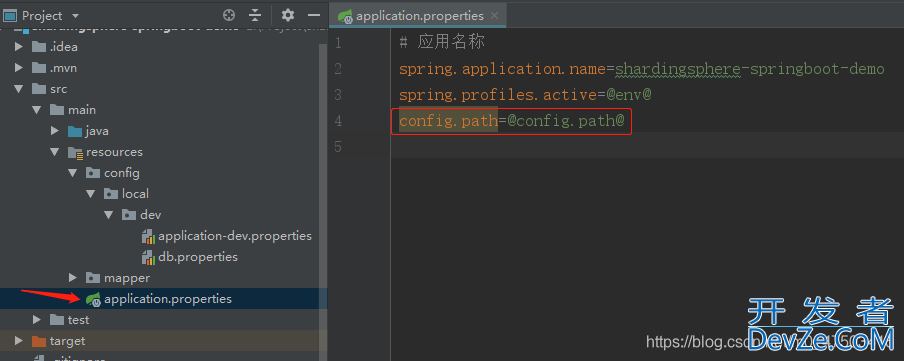Open the Project panel settings gear
904x361 pixels.
pos(288,15)
